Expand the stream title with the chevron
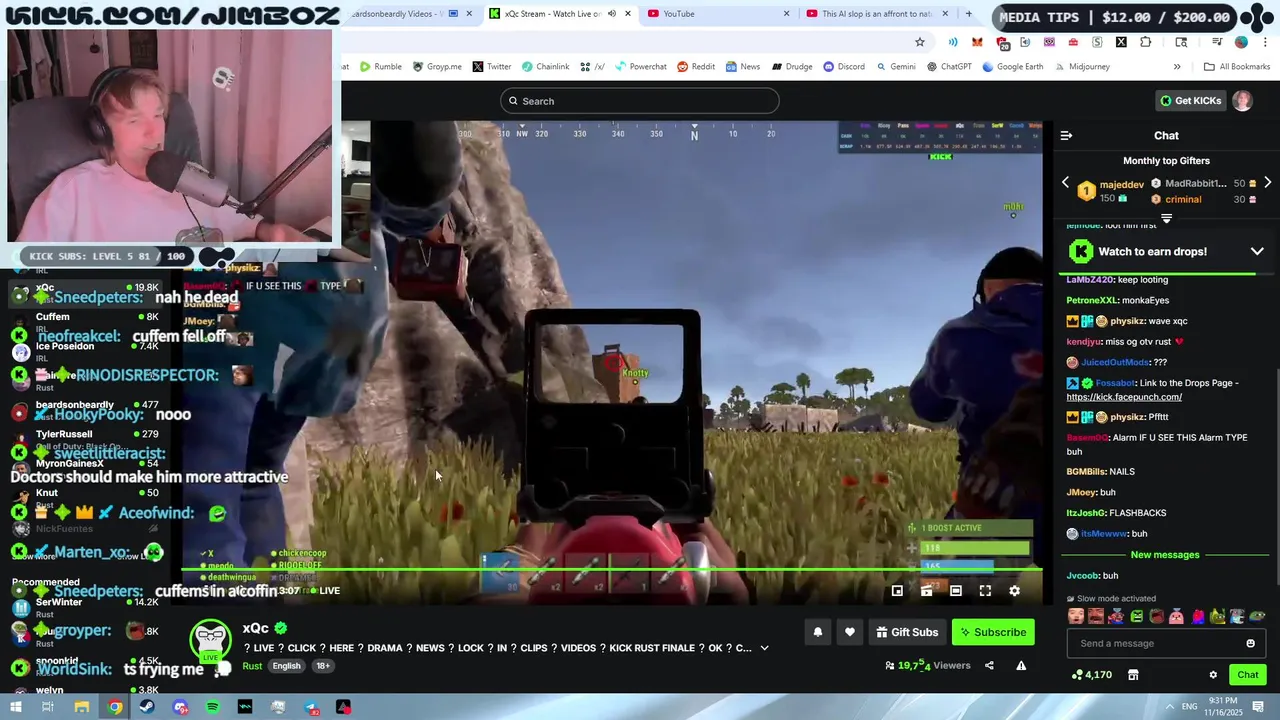Viewport: 1280px width, 720px height. click(x=765, y=648)
